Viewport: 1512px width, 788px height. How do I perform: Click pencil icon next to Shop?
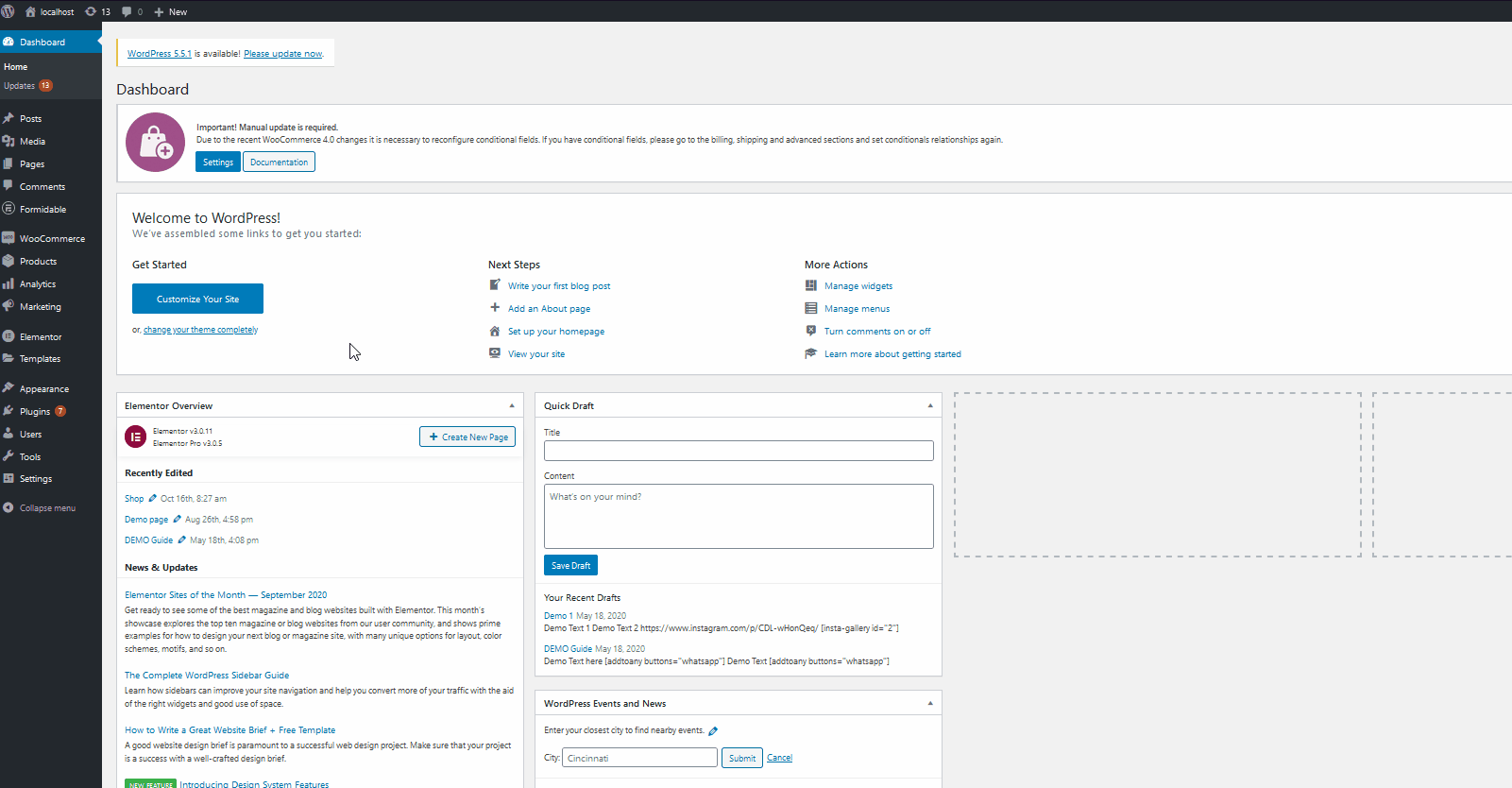click(x=153, y=498)
